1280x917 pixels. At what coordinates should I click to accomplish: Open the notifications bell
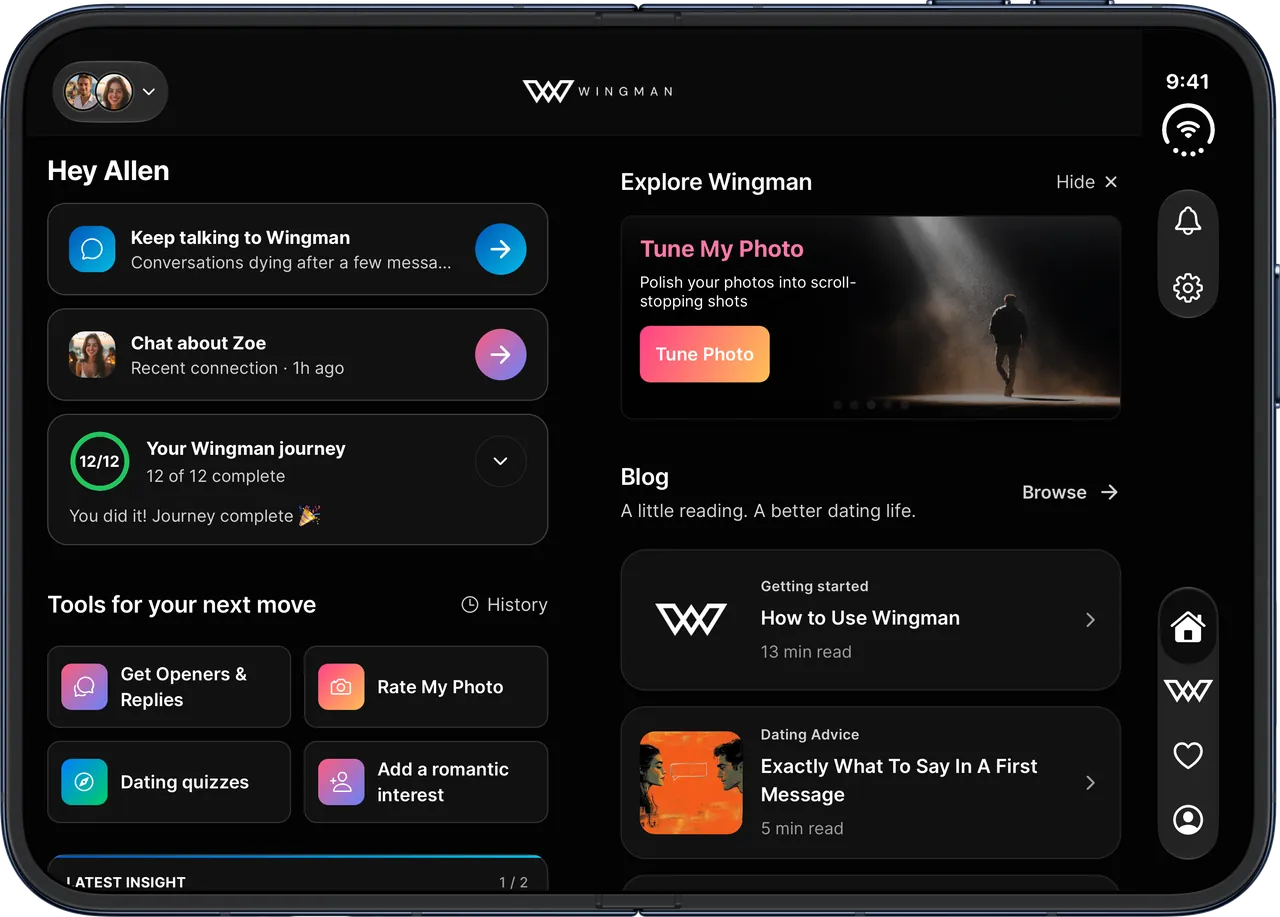[x=1188, y=221]
